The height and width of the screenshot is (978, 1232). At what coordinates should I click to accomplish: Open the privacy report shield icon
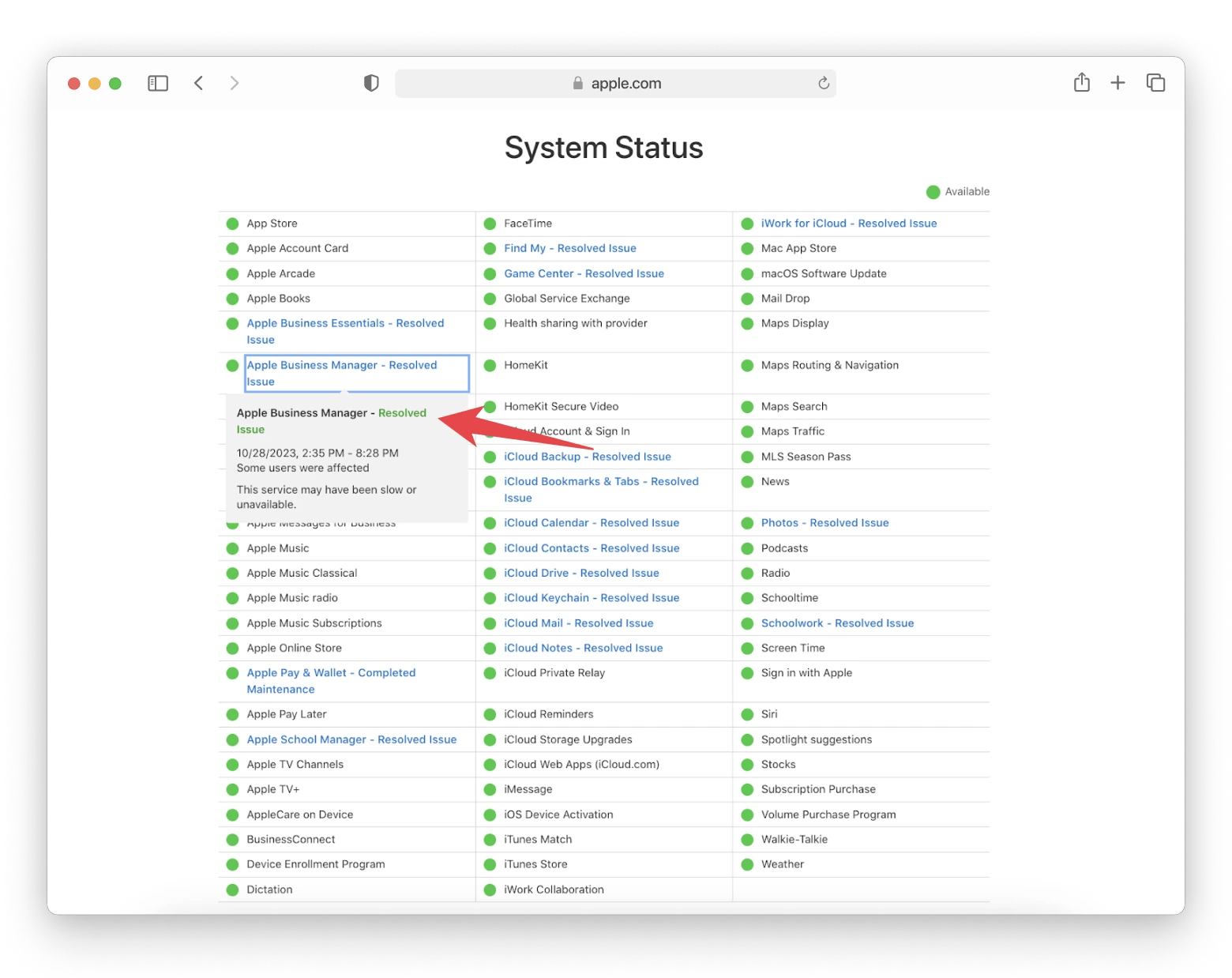point(371,83)
